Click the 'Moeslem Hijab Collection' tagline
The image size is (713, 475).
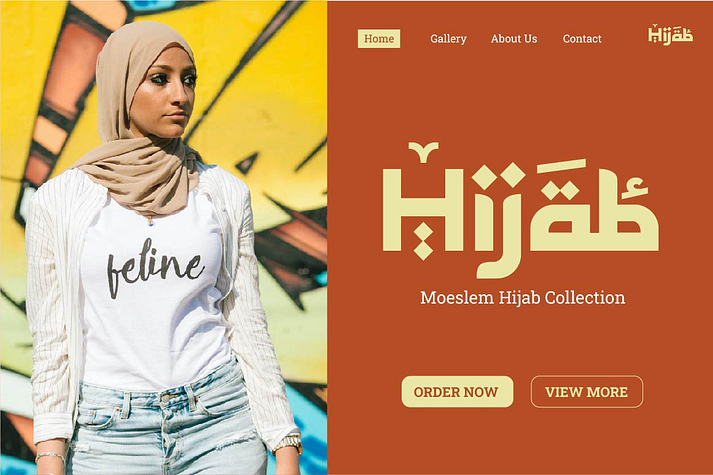pos(522,298)
